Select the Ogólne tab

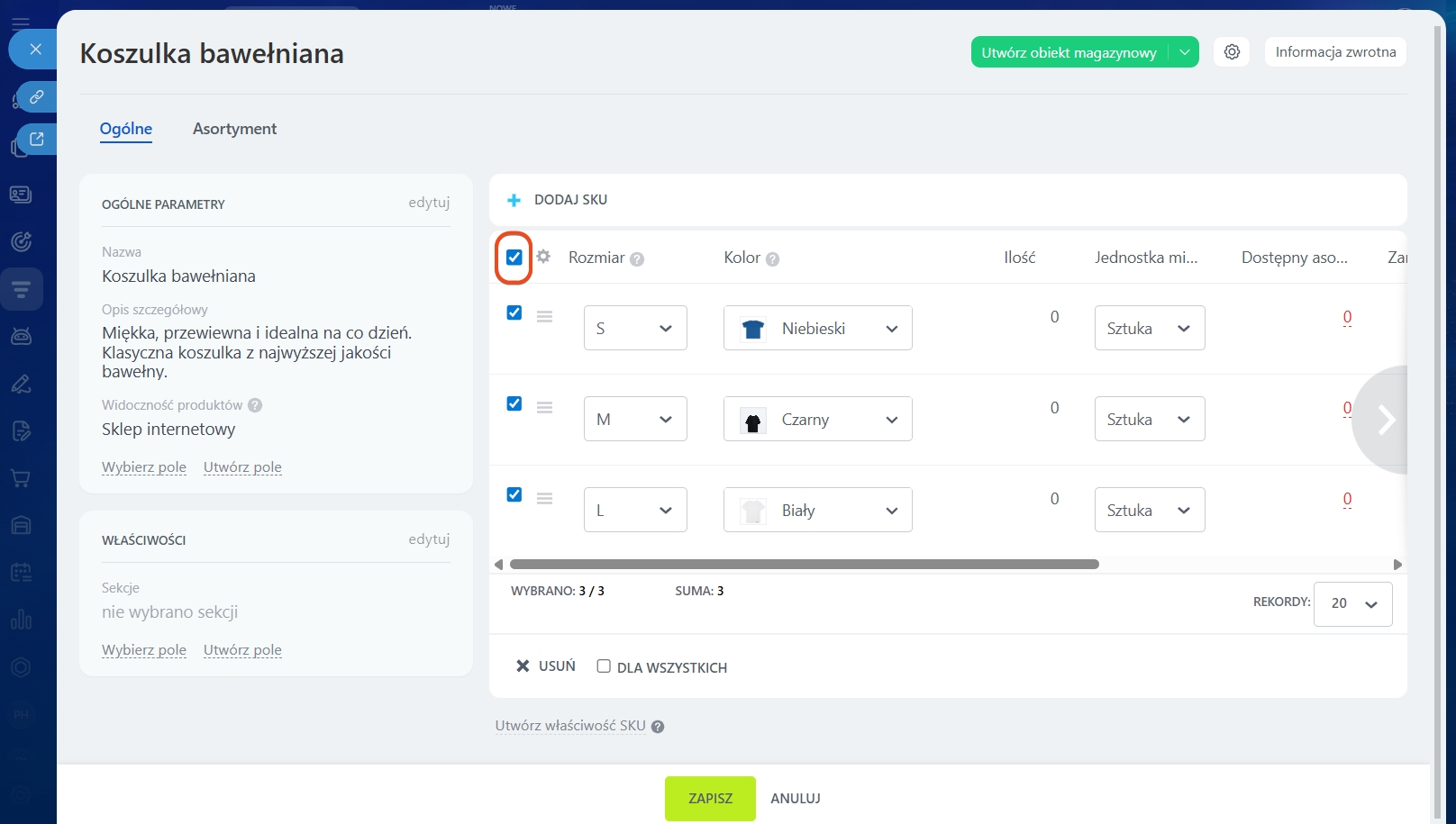coord(126,129)
